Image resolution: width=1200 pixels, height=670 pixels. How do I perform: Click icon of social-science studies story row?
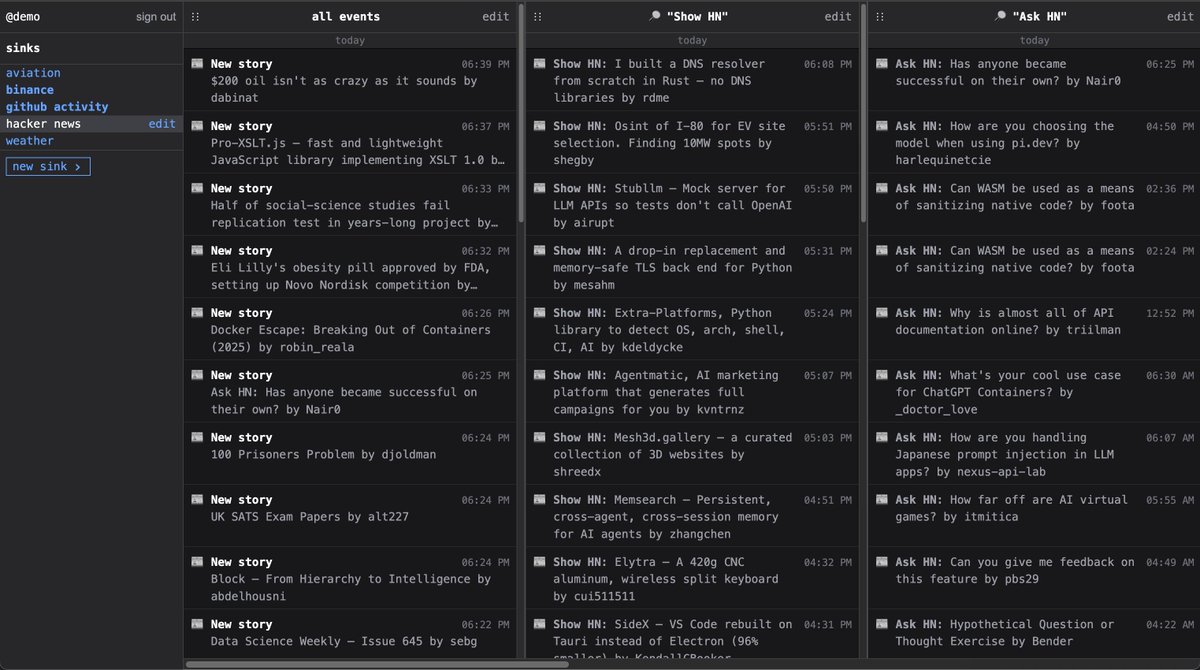(x=197, y=188)
